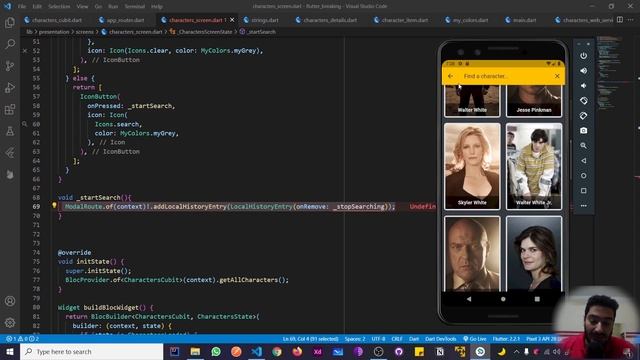Switch to the main.dart tab
Image resolution: width=640 pixels, height=360 pixels.
pos(524,20)
